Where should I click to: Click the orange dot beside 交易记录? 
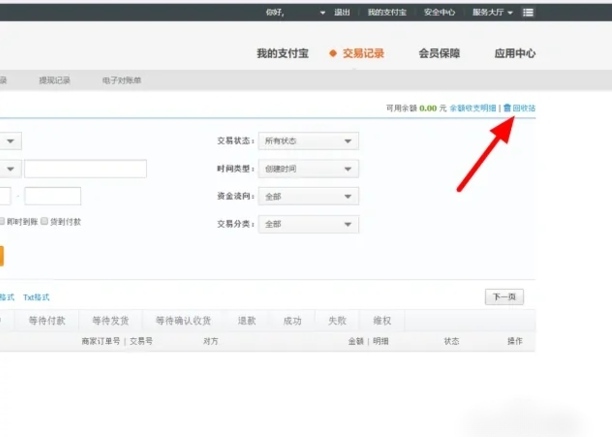[333, 54]
